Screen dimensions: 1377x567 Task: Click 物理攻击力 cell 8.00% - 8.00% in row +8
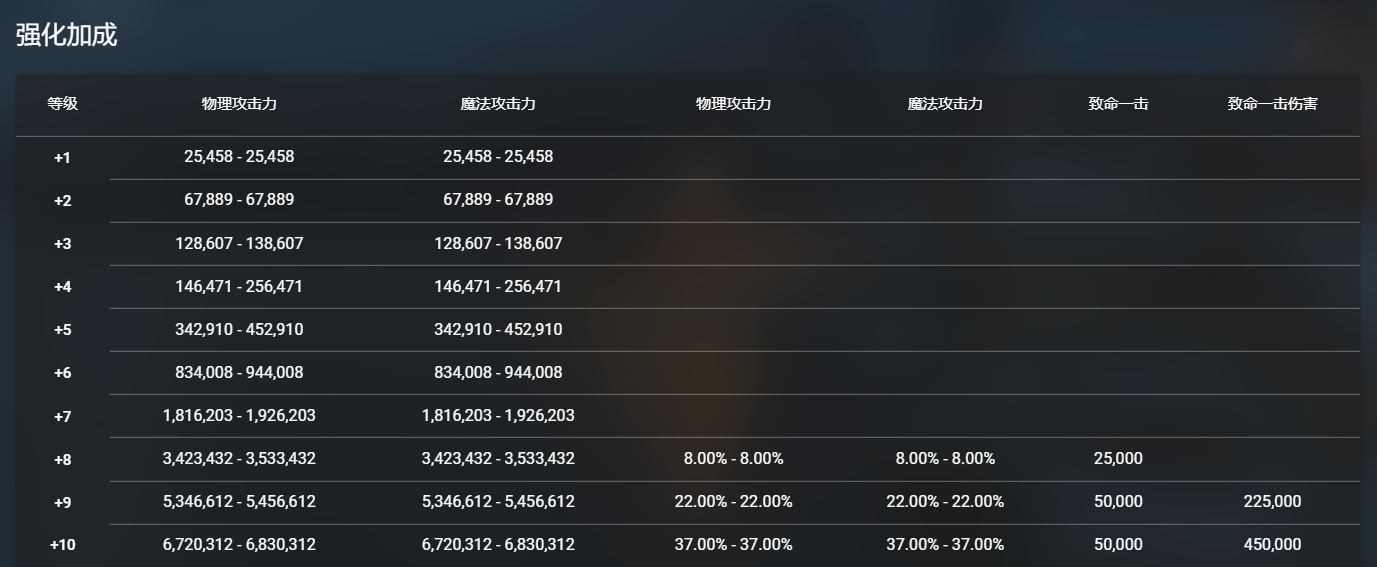[x=733, y=459]
